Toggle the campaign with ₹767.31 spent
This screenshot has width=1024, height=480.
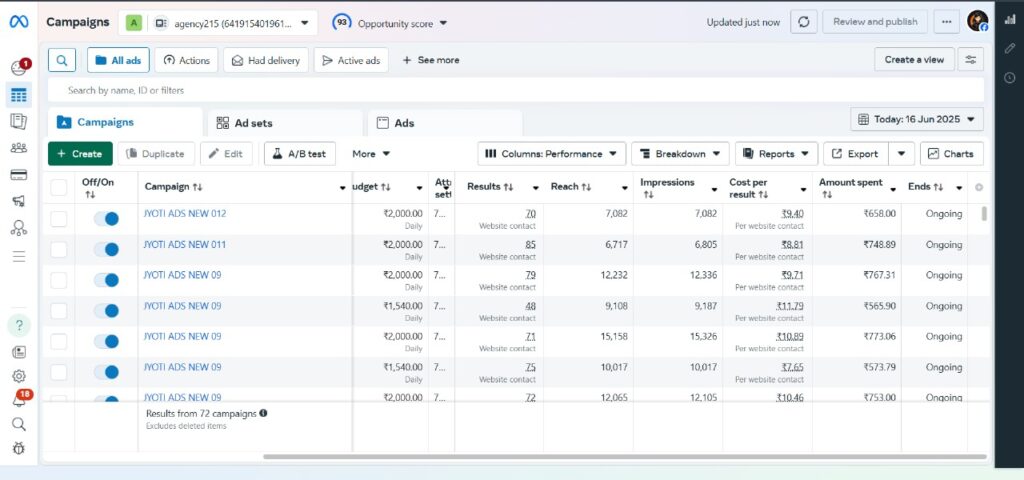point(106,280)
